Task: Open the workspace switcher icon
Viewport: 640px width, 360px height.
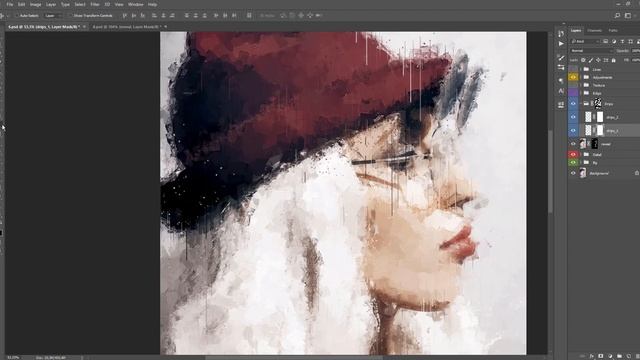Action: tap(628, 16)
